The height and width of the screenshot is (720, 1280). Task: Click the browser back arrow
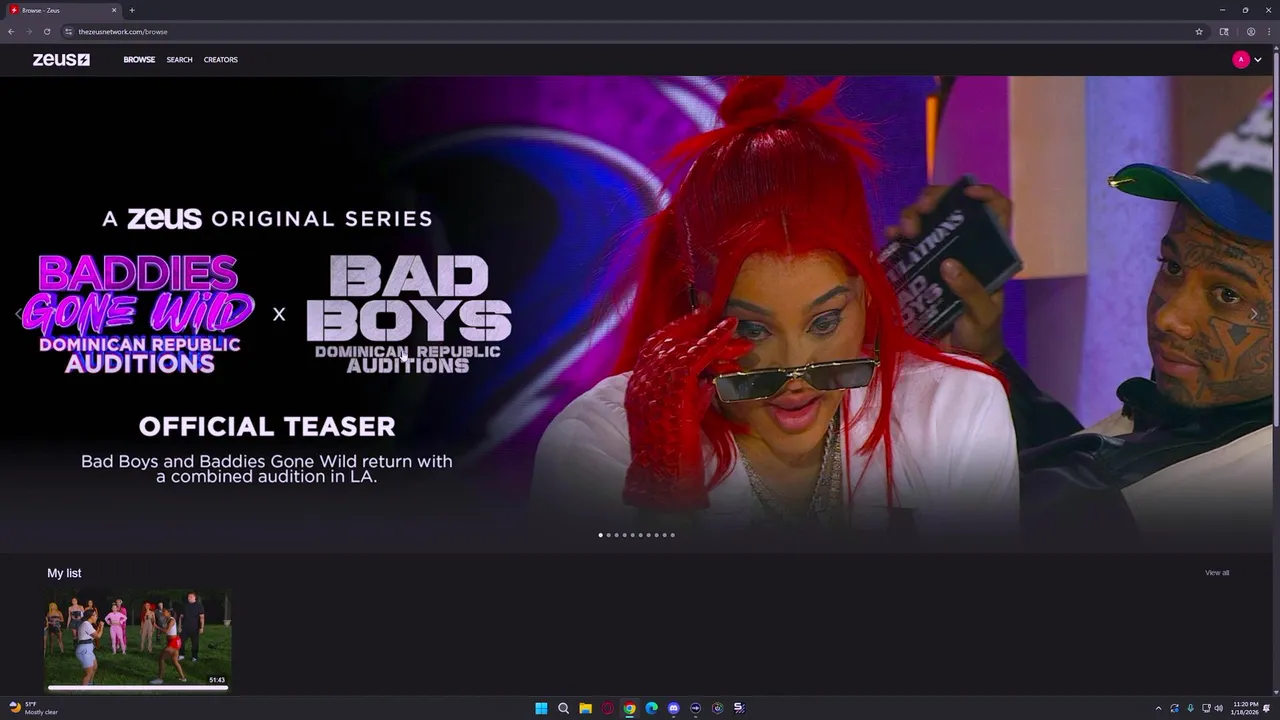coord(11,32)
